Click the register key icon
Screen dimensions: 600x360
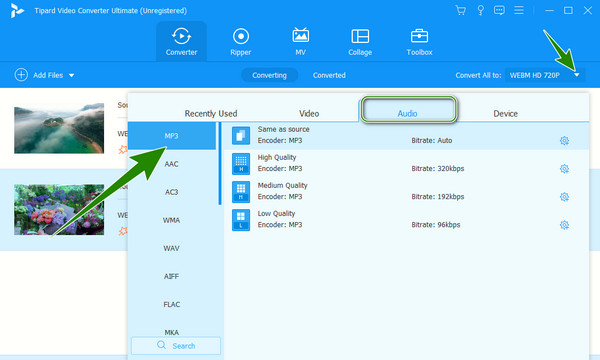(480, 10)
